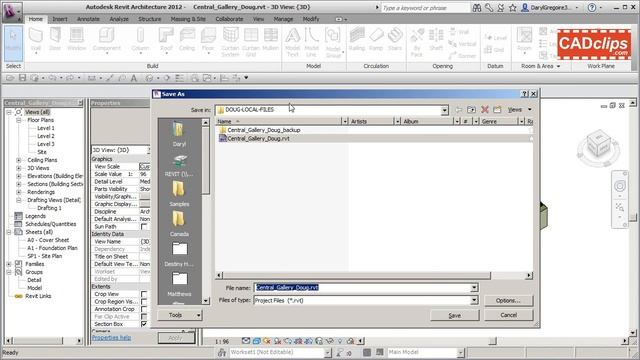The width and height of the screenshot is (640, 360).
Task: Open the Files of type dropdown
Action: tap(474, 300)
